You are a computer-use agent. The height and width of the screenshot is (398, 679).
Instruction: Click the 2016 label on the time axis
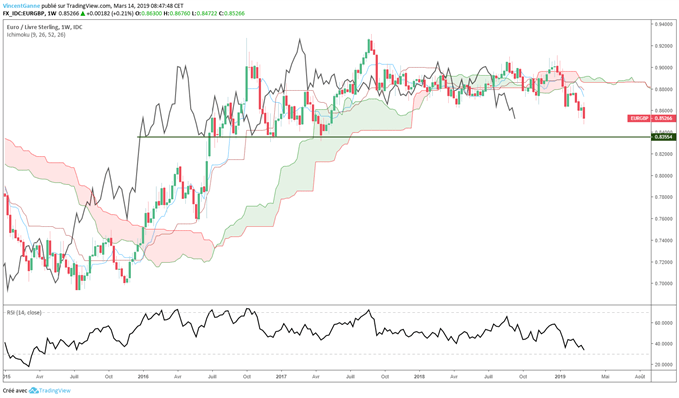coord(143,377)
